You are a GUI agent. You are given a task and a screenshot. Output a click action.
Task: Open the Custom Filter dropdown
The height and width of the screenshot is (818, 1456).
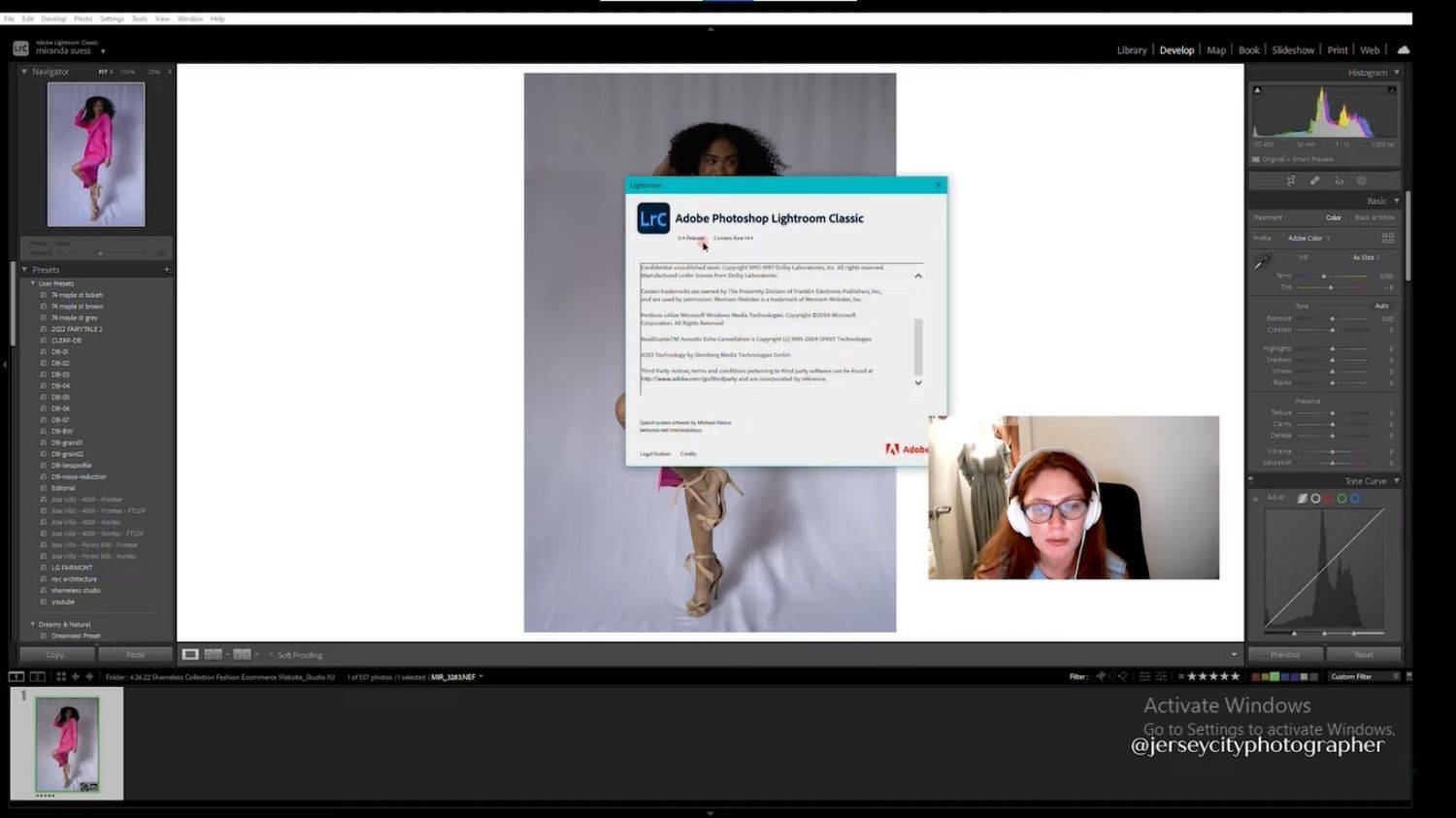point(1364,676)
